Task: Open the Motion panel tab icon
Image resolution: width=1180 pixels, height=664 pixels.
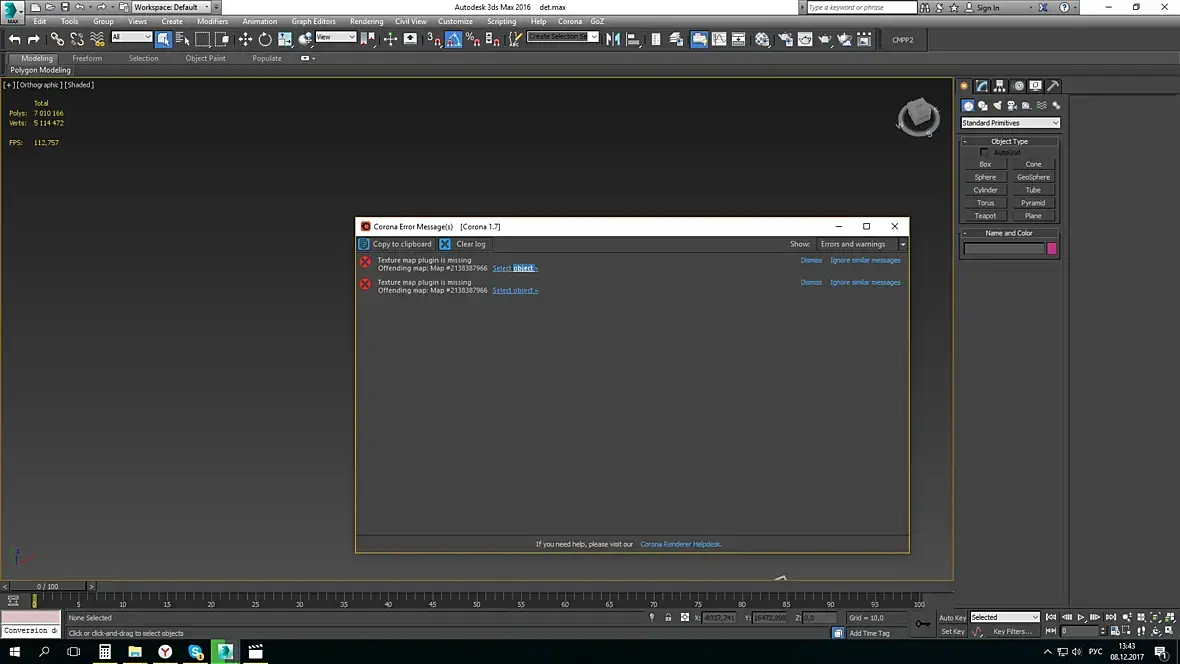Action: pos(1018,86)
